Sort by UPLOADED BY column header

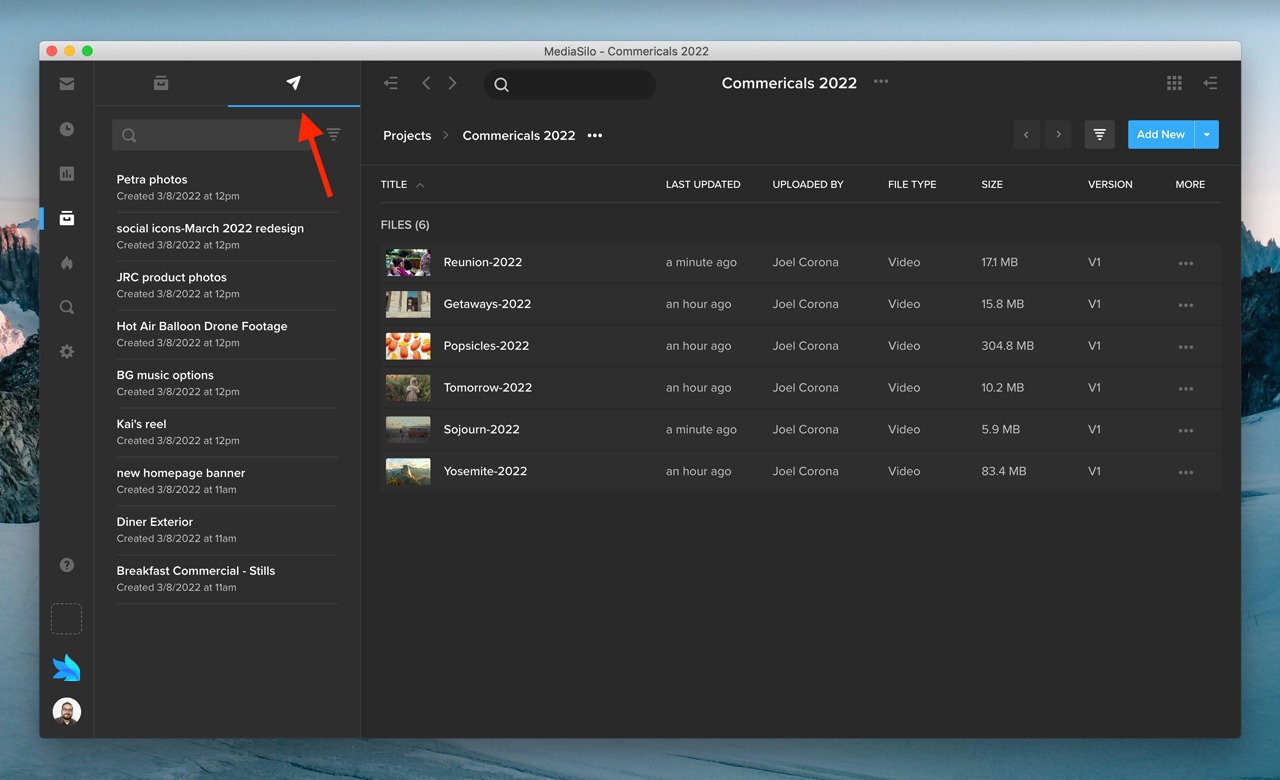[808, 185]
